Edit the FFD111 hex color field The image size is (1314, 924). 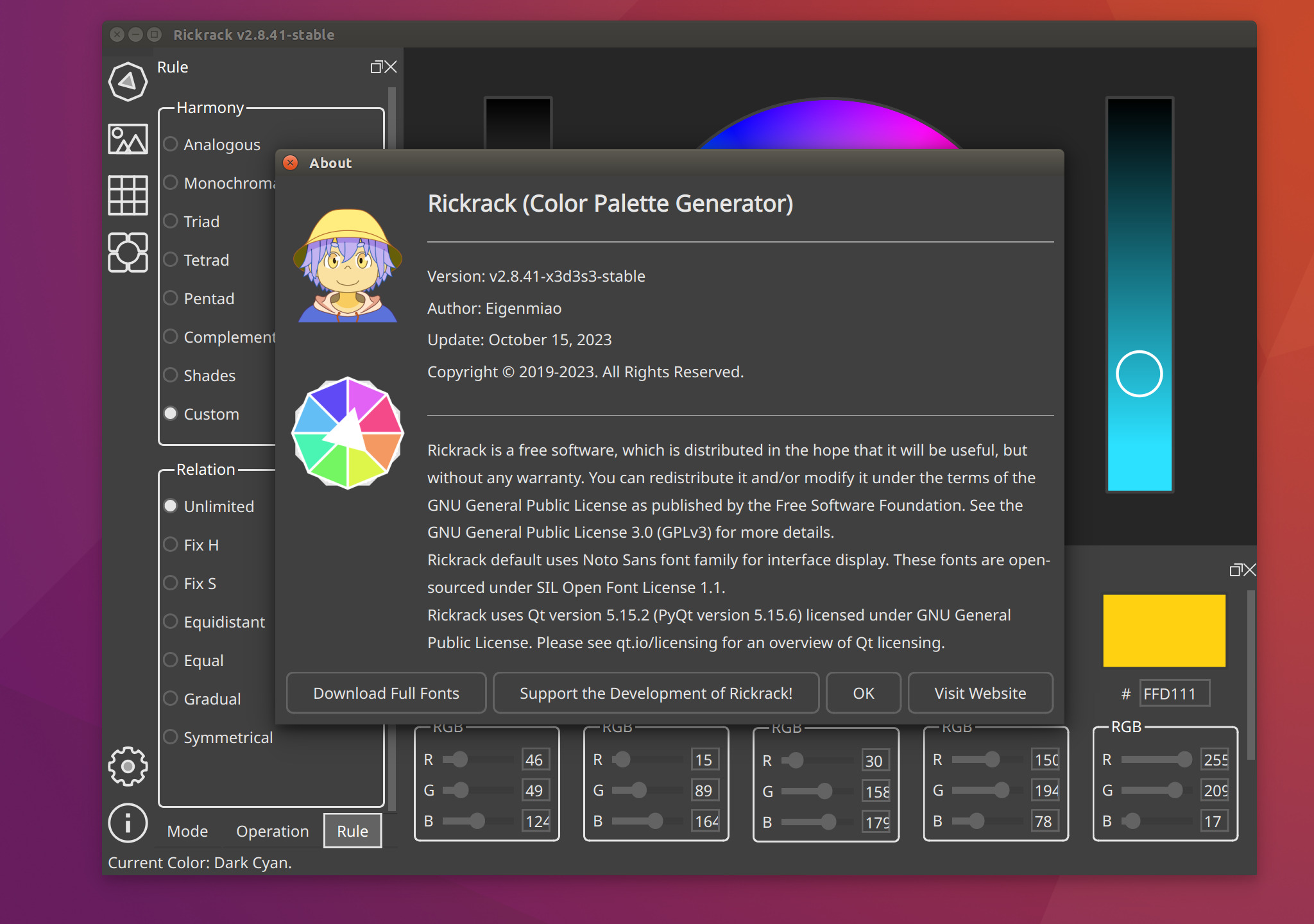1173,693
